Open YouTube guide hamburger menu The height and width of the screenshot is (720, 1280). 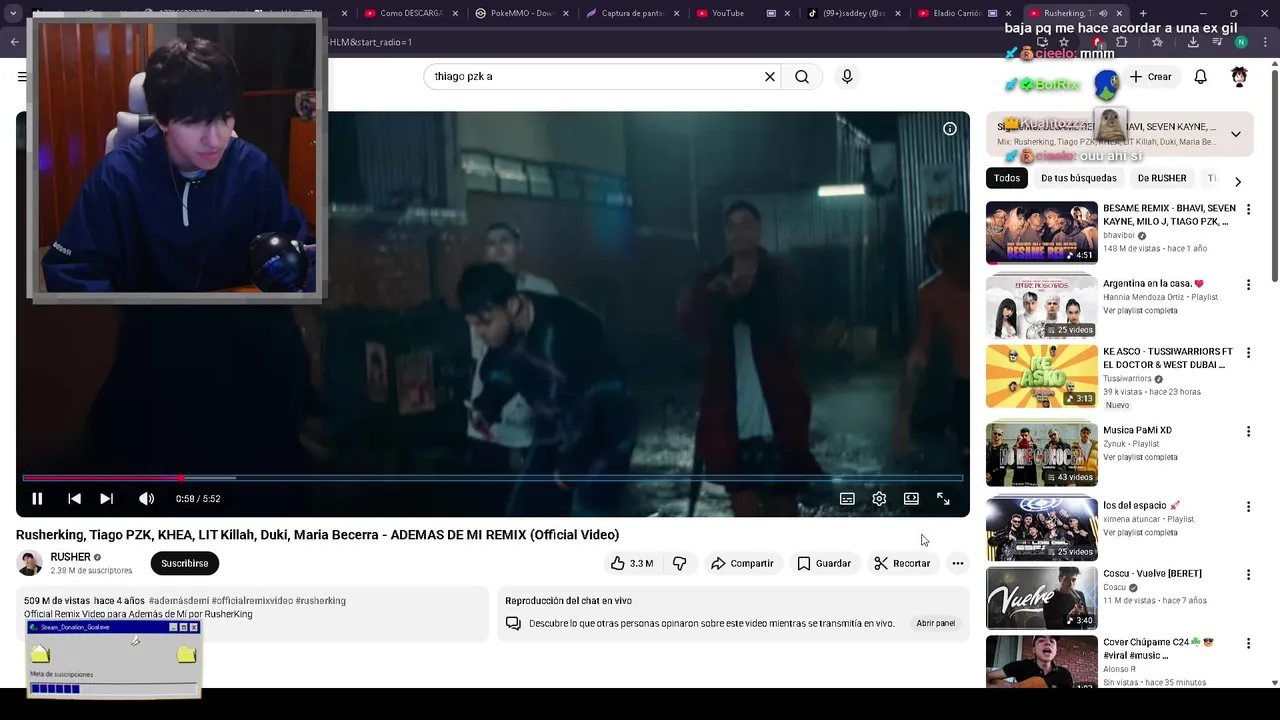[x=22, y=77]
